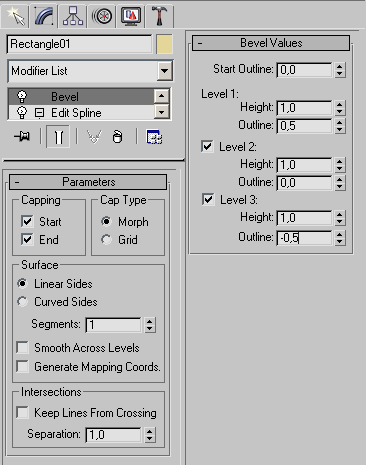Select Grid cap type
Screen dimensions: 366x465
(x=106, y=239)
